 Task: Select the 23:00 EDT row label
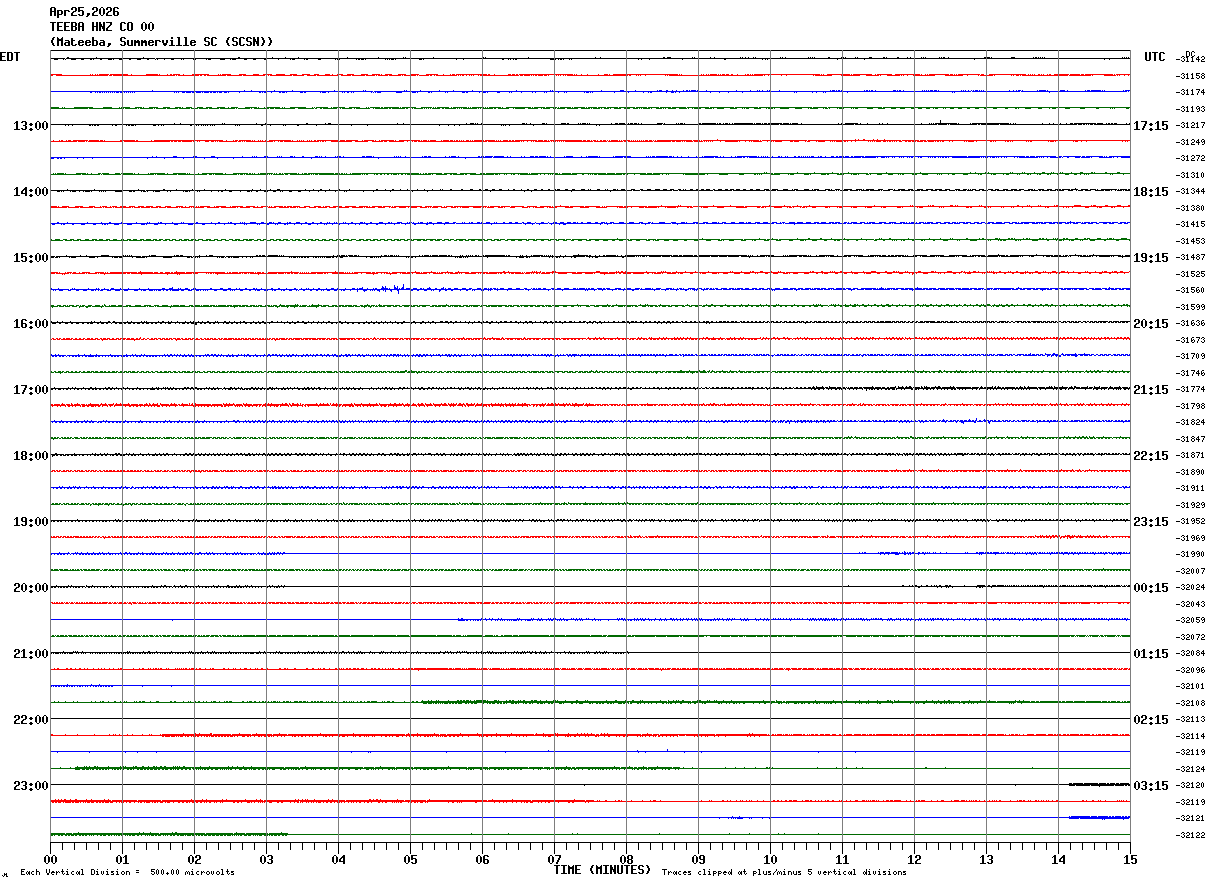[x=30, y=786]
